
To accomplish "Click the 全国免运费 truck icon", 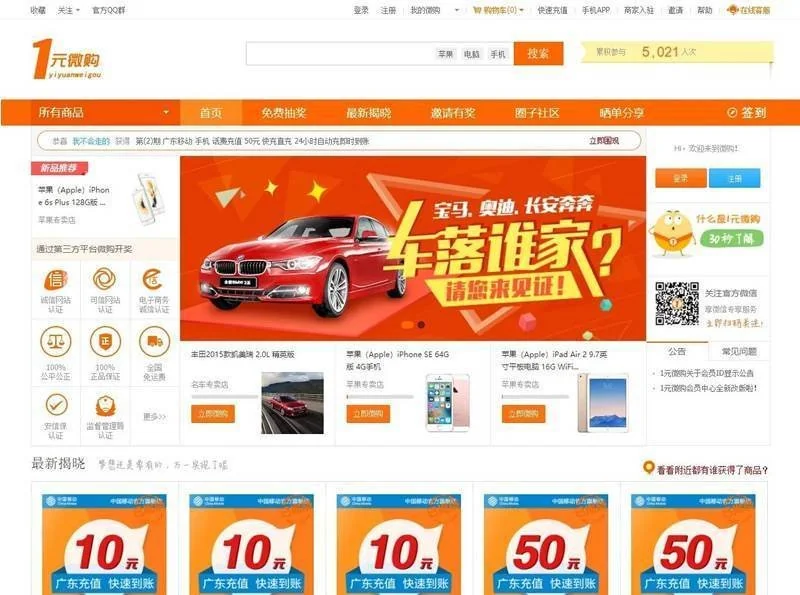I will point(154,341).
